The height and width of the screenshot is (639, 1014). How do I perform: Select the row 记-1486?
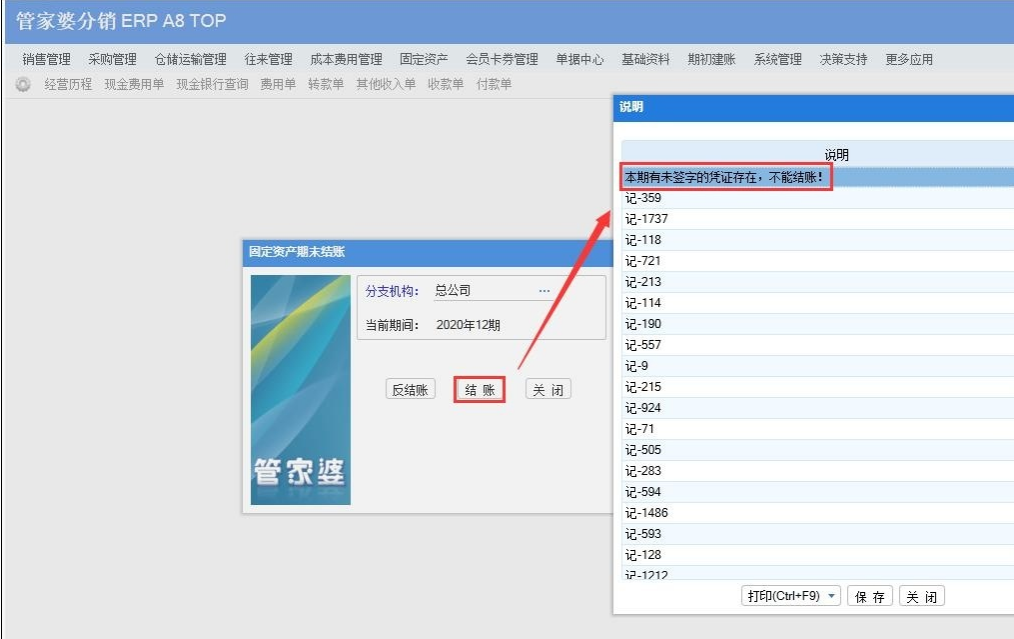click(817, 513)
